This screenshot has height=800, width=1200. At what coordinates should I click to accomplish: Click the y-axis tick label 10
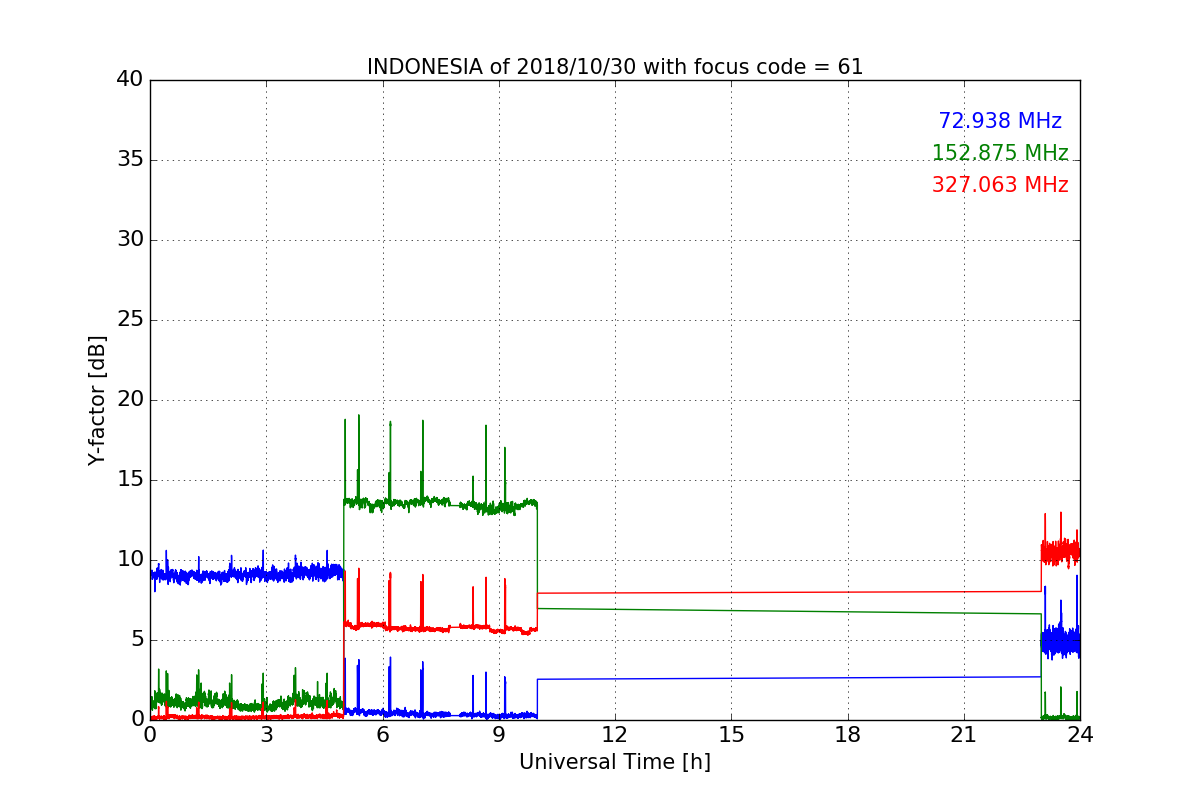click(129, 560)
